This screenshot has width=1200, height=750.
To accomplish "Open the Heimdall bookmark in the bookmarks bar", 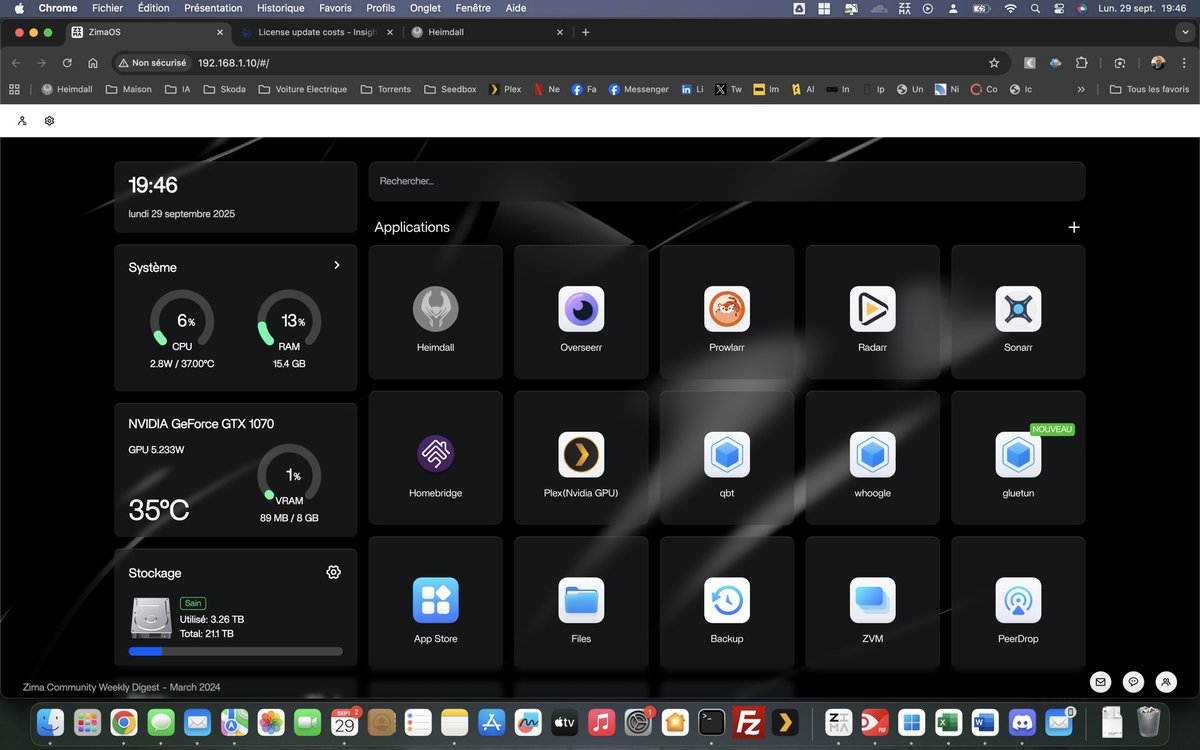I will pyautogui.click(x=68, y=89).
